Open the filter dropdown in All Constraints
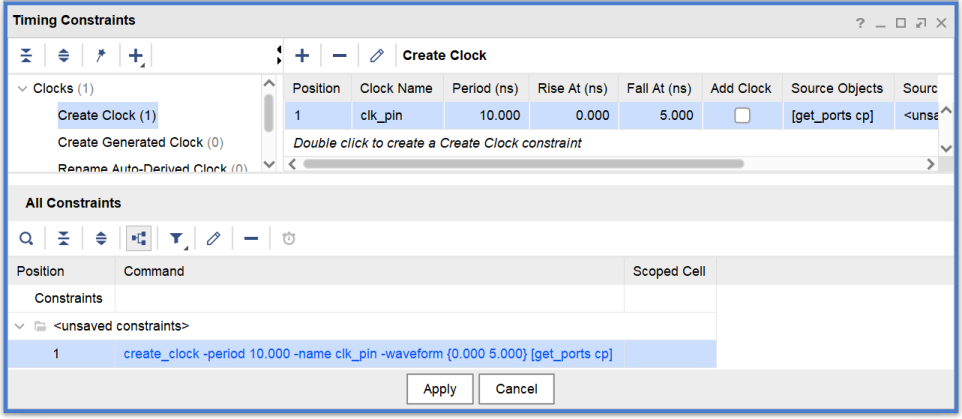The image size is (962, 419). point(177,239)
